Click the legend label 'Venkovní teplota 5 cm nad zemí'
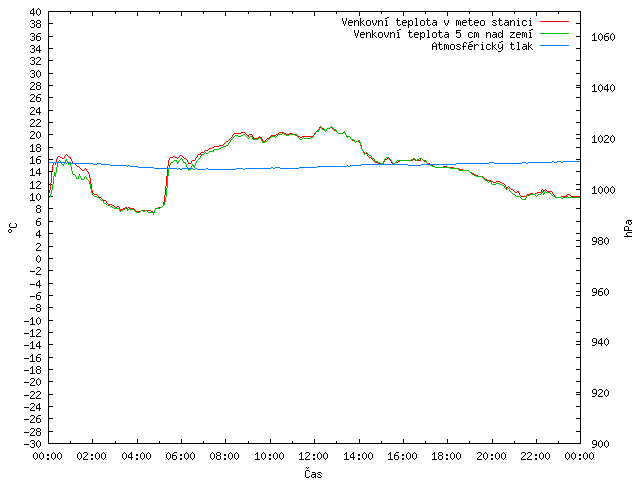640x480 pixels. 443,34
